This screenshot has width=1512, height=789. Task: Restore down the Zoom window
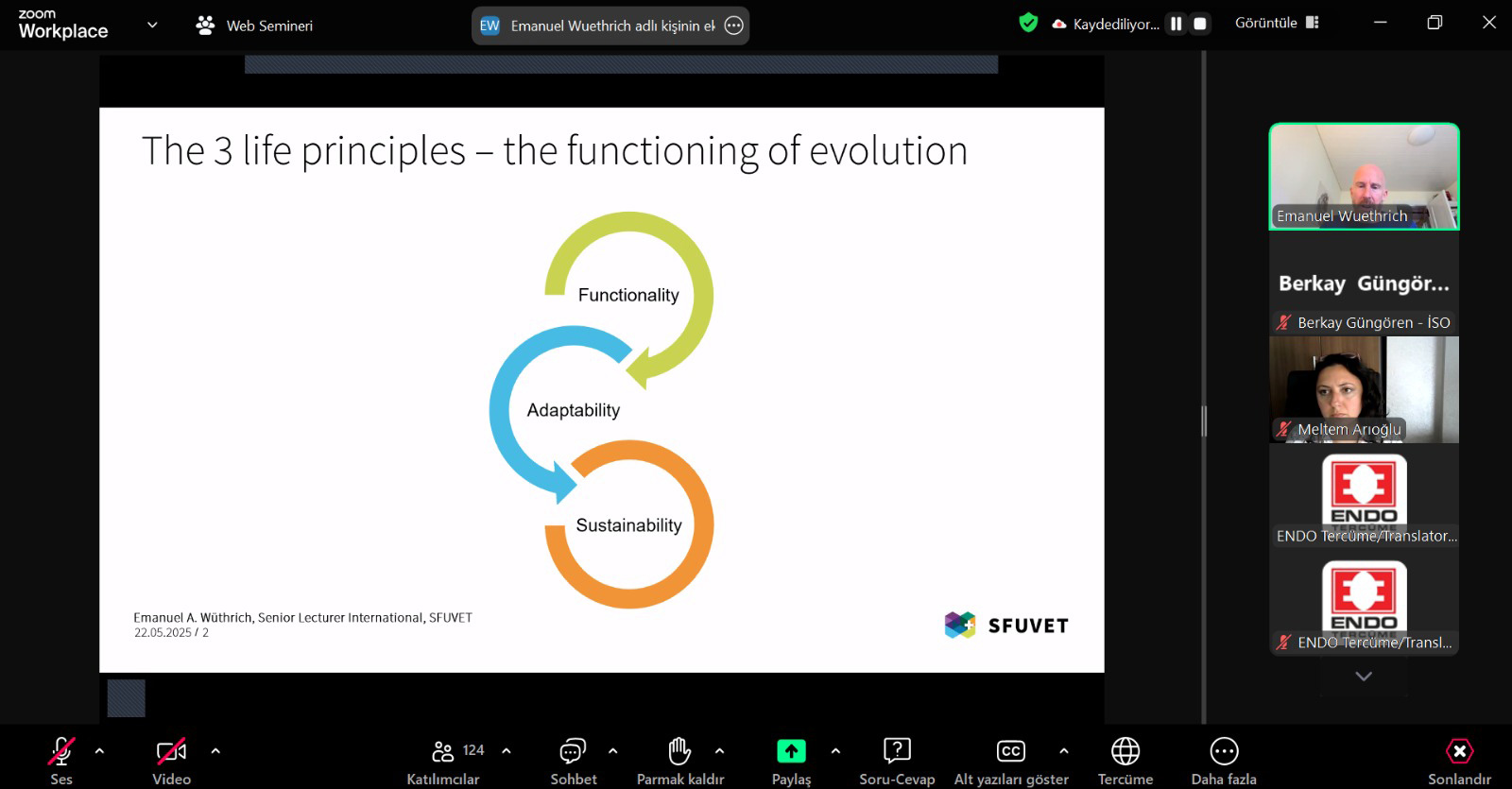pyautogui.click(x=1435, y=23)
